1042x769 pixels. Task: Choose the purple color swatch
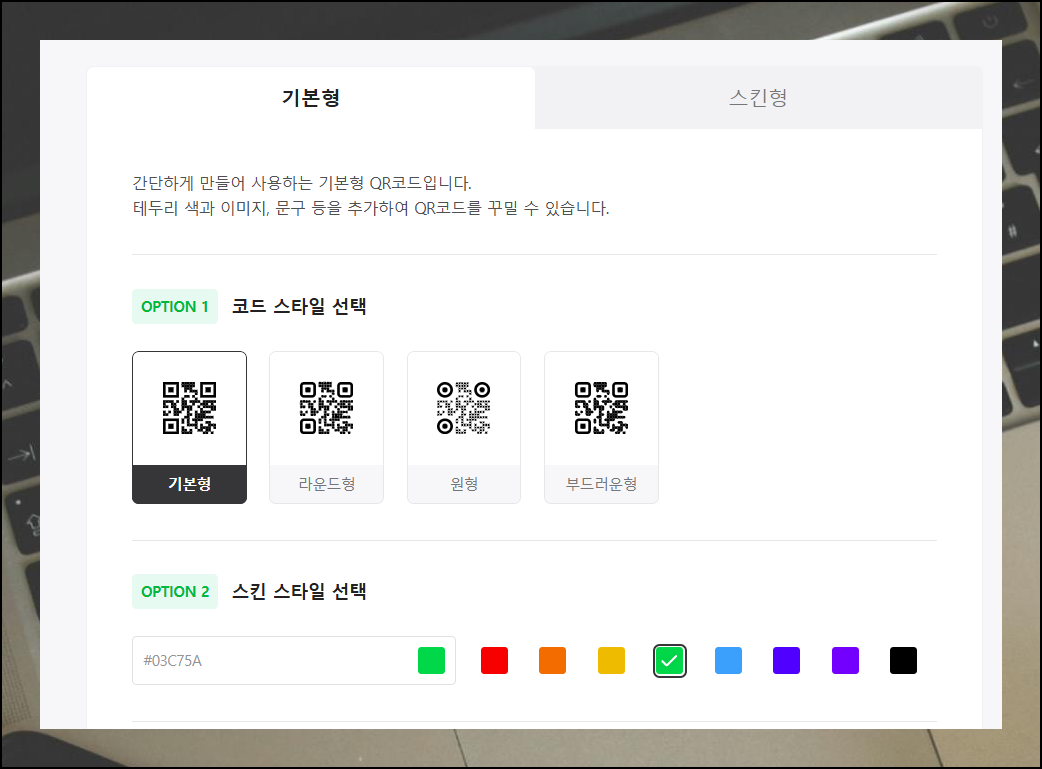(x=845, y=661)
